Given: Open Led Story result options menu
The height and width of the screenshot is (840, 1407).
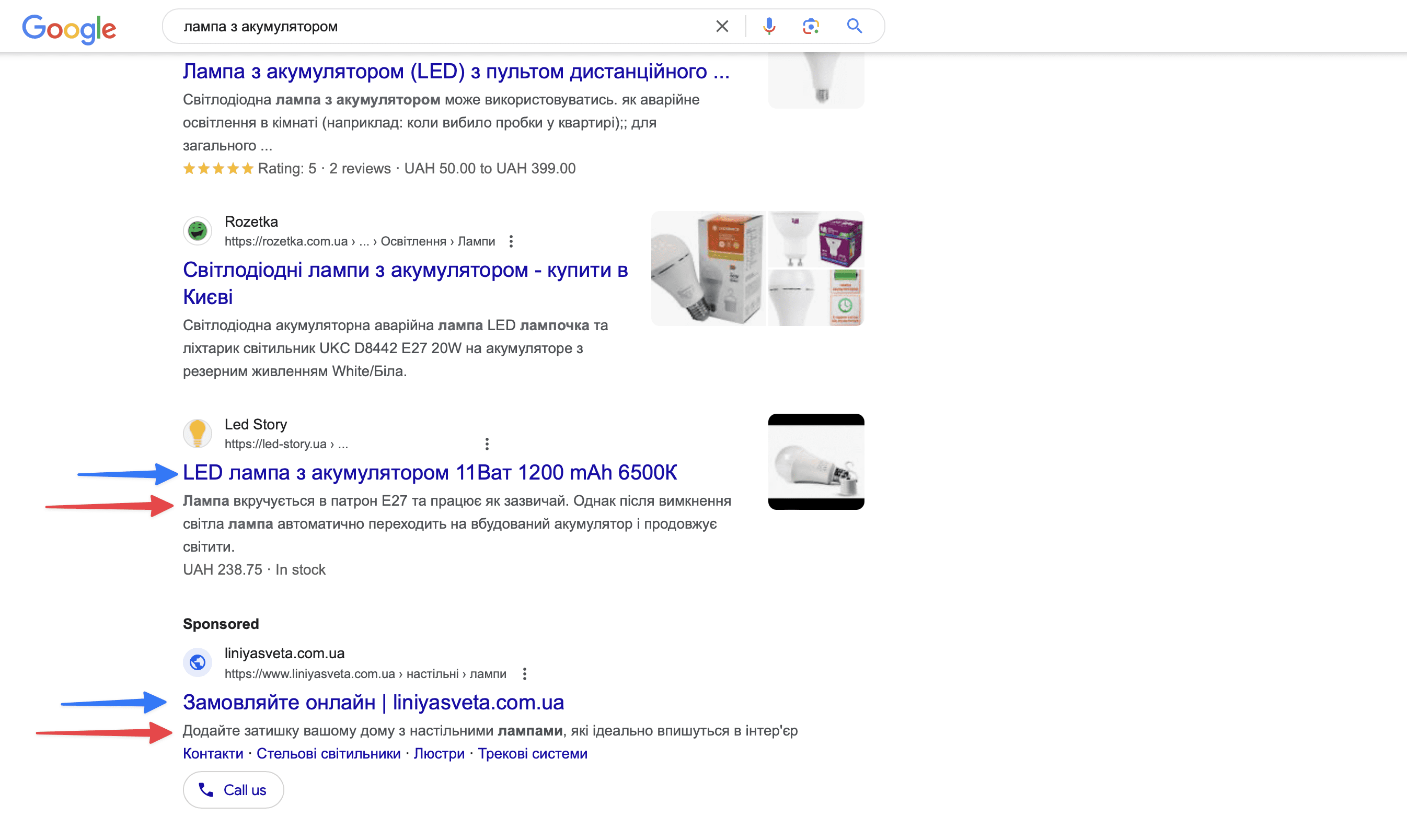Looking at the screenshot, I should [x=487, y=444].
